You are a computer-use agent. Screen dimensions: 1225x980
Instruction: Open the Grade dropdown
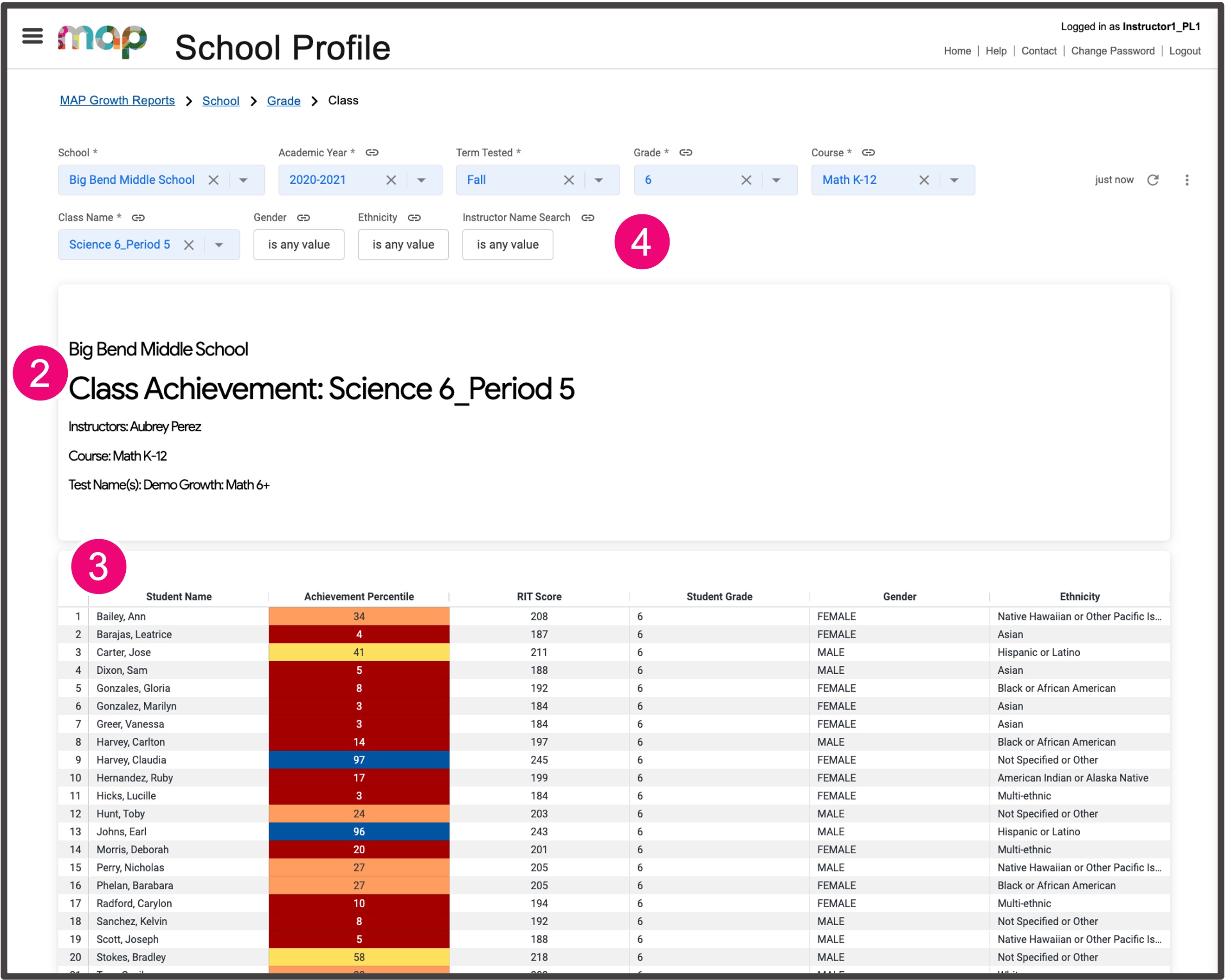(776, 180)
